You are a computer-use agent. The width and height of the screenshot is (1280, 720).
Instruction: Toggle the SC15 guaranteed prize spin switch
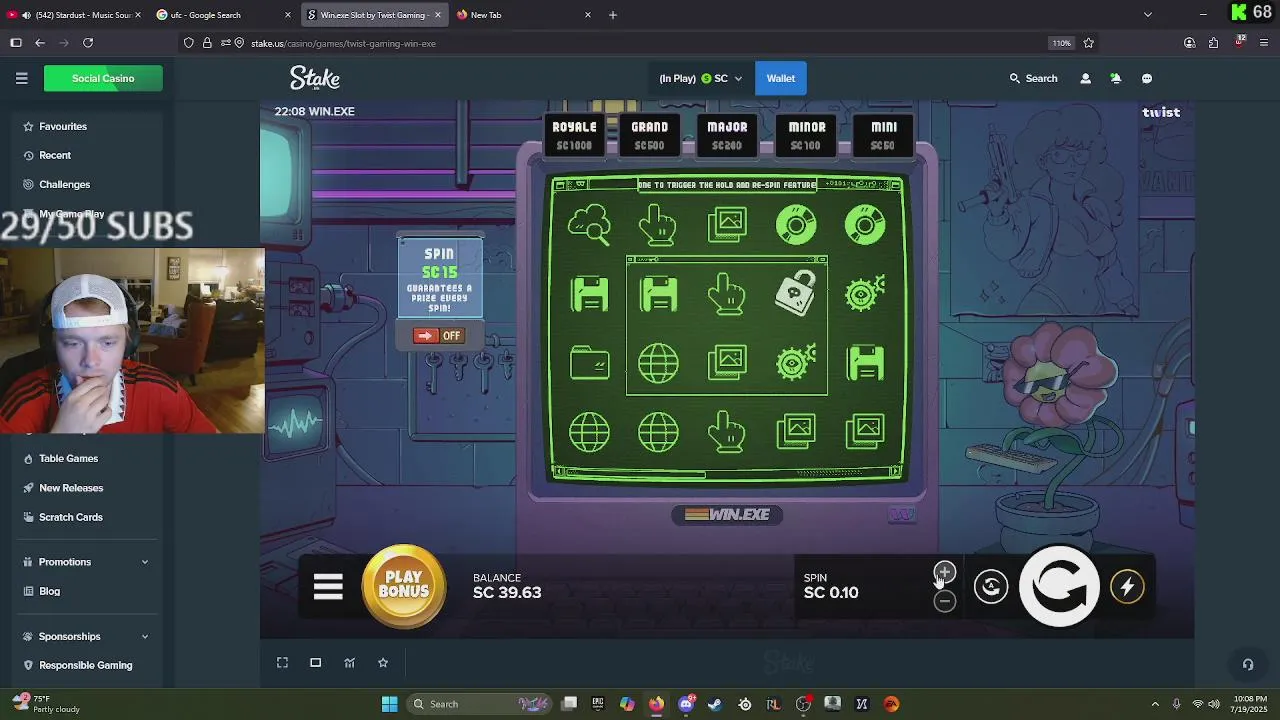438,336
